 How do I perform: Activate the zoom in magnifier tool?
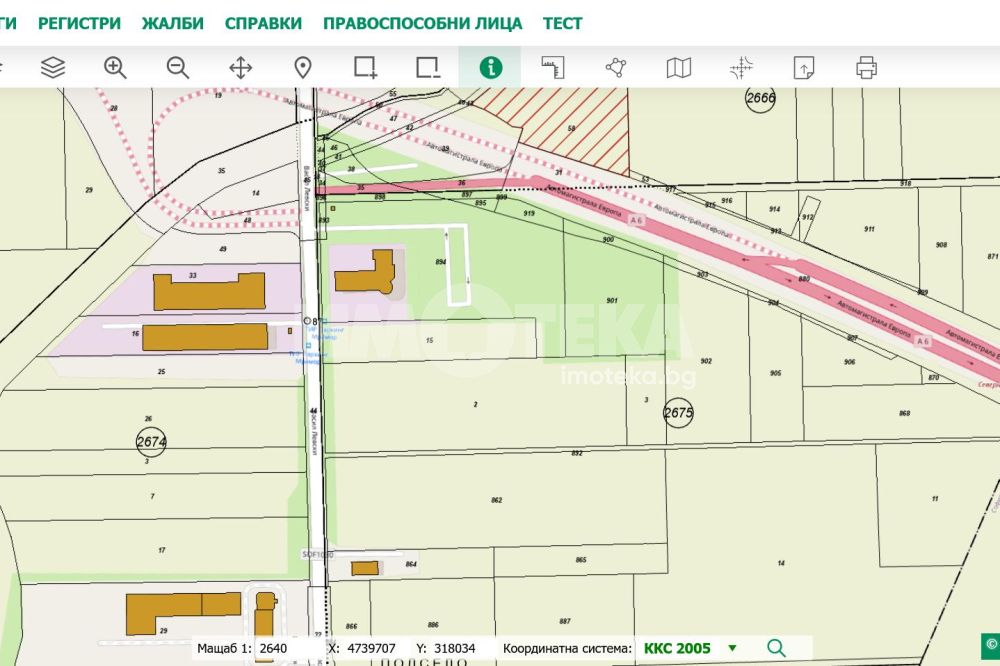point(115,67)
